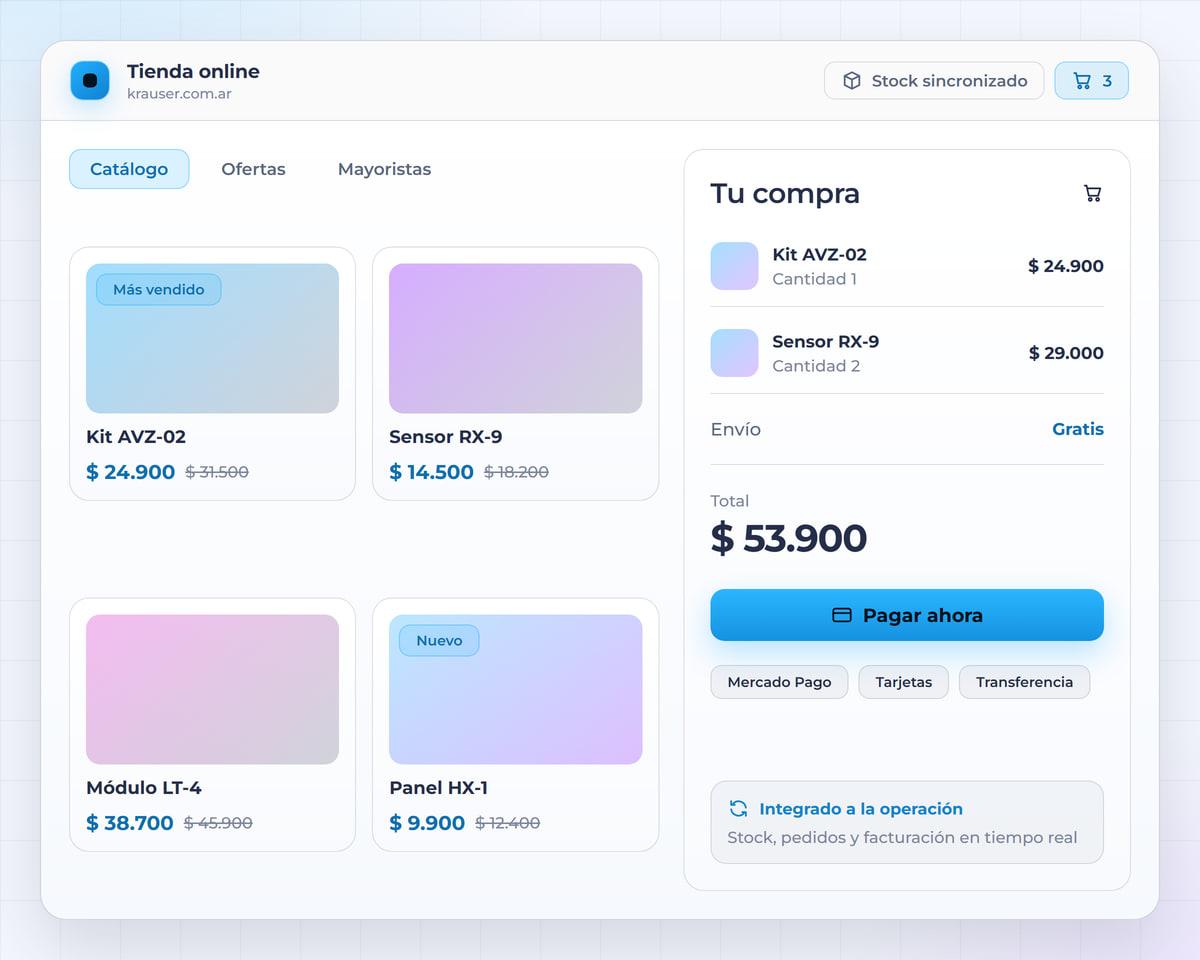Click the Tu compra heading
1200x960 pixels.
point(785,193)
